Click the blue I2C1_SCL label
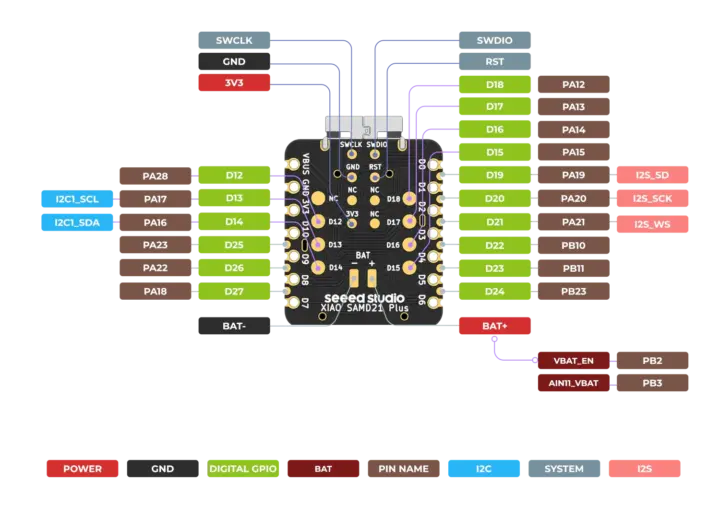The width and height of the screenshot is (720, 505). (x=77, y=199)
